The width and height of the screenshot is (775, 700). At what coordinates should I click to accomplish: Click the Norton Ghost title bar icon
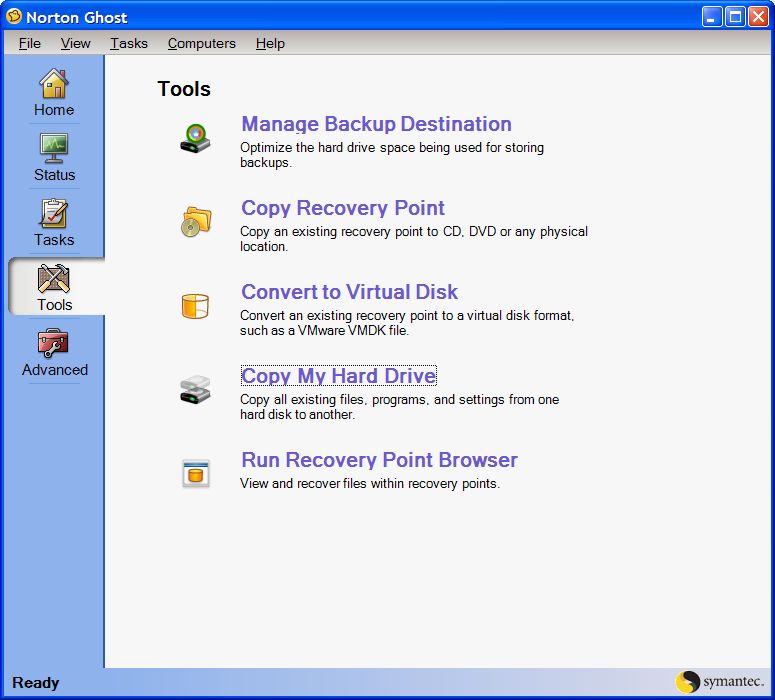point(14,16)
